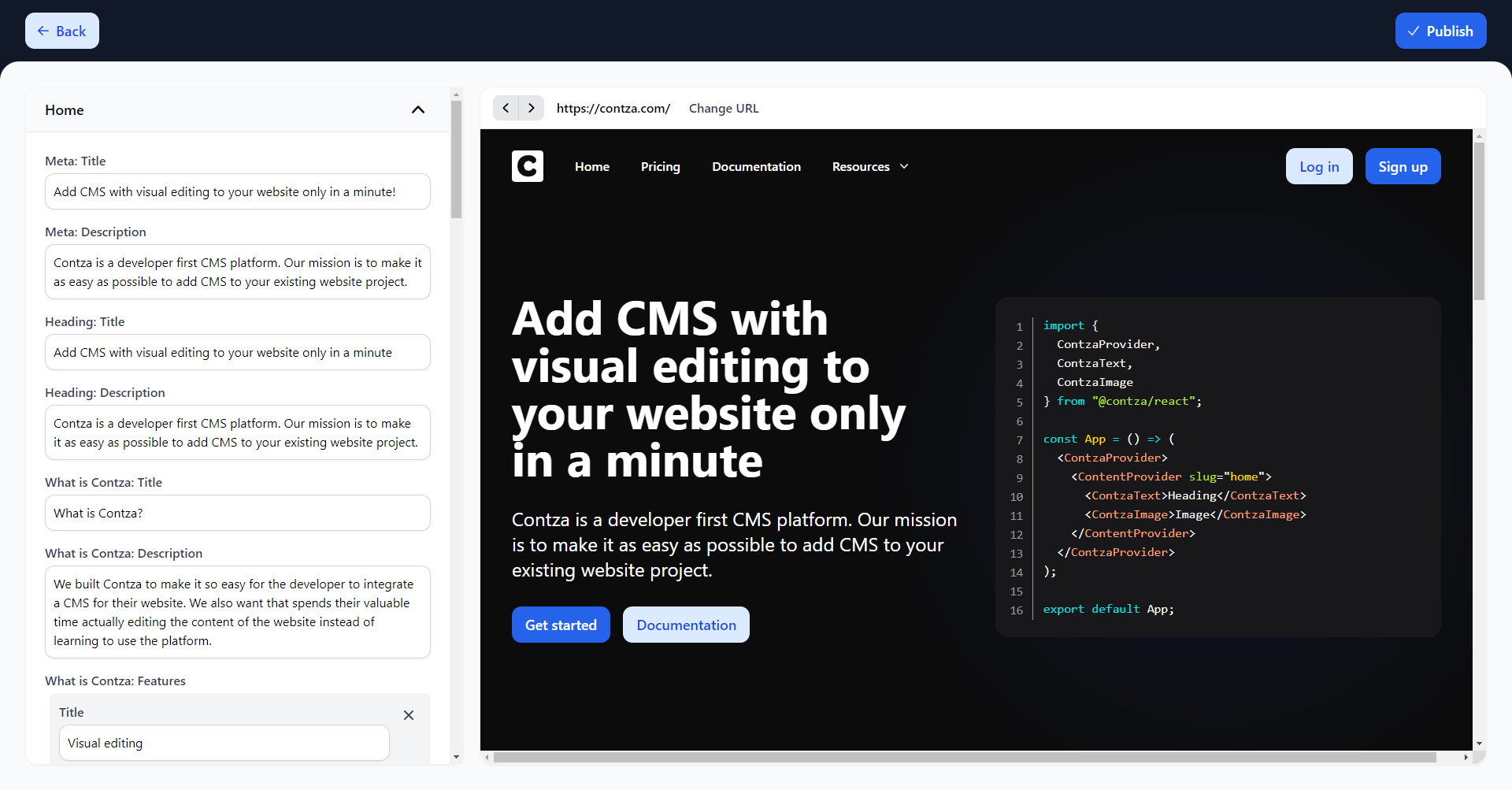Screen dimensions: 1512x790
Task: Click the preview vertical scrollbar thumb
Action: point(1479,221)
